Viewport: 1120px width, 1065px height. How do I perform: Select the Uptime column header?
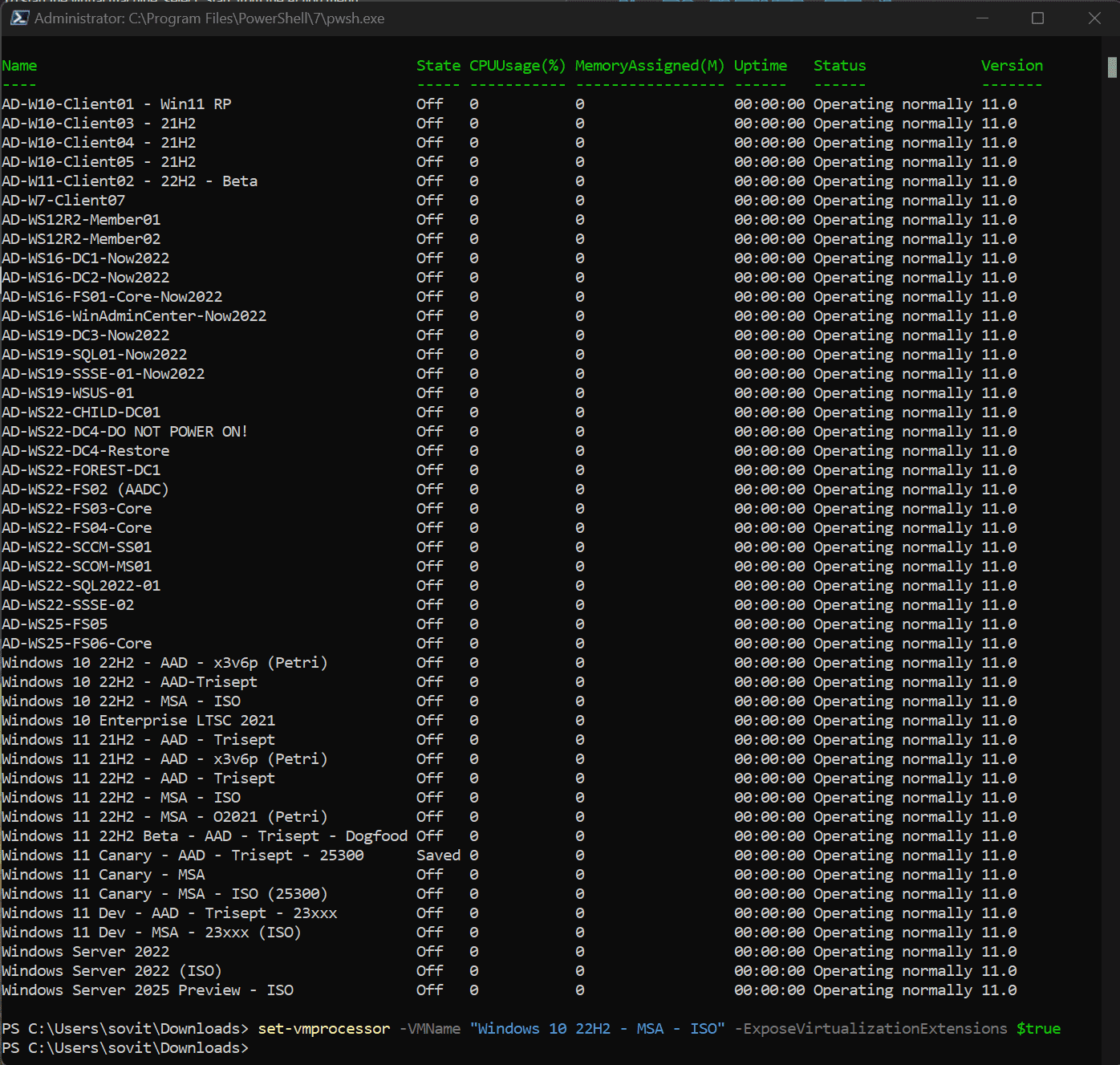tap(760, 66)
